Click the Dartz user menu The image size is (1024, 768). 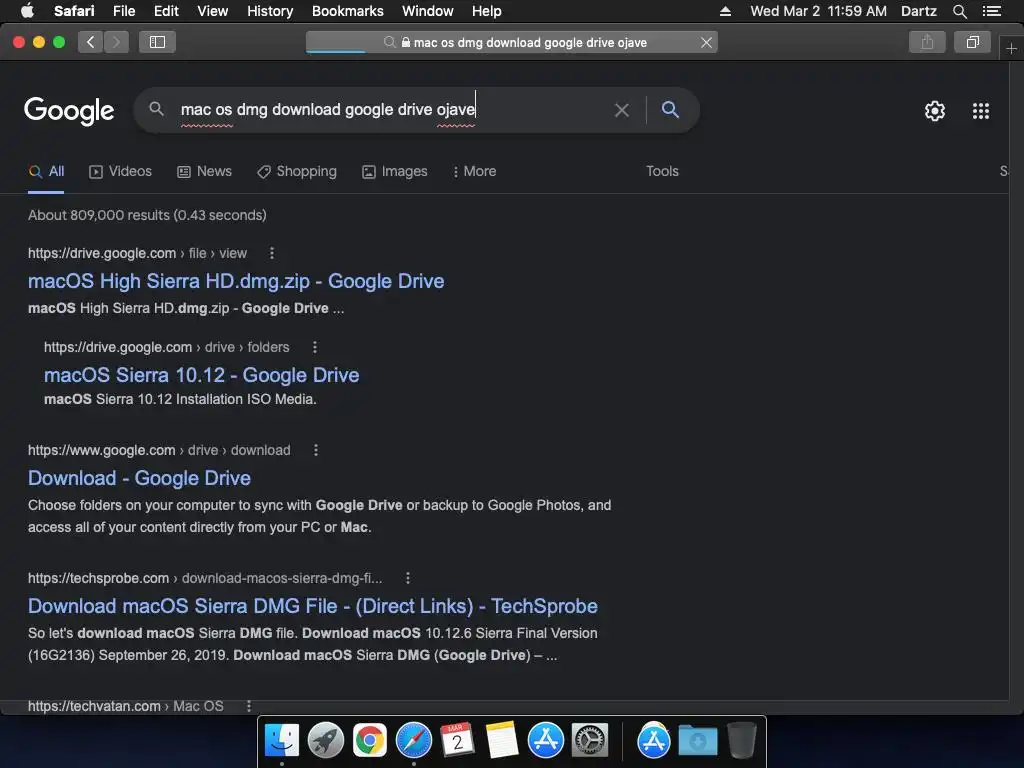pos(918,11)
